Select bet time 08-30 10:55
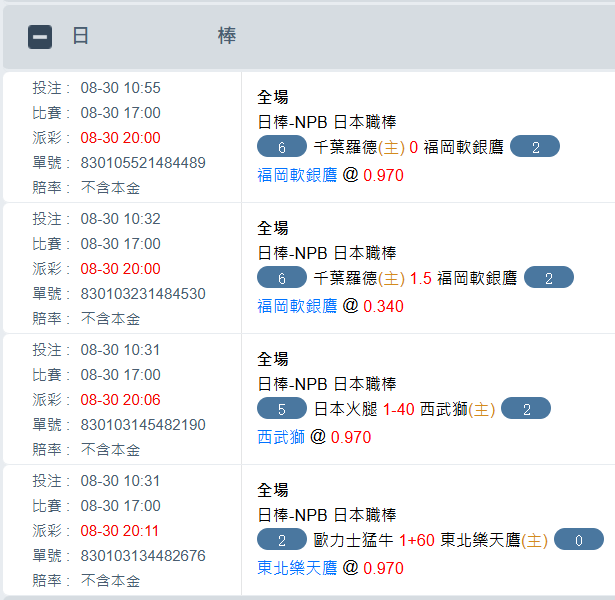615x600 pixels. [120, 88]
